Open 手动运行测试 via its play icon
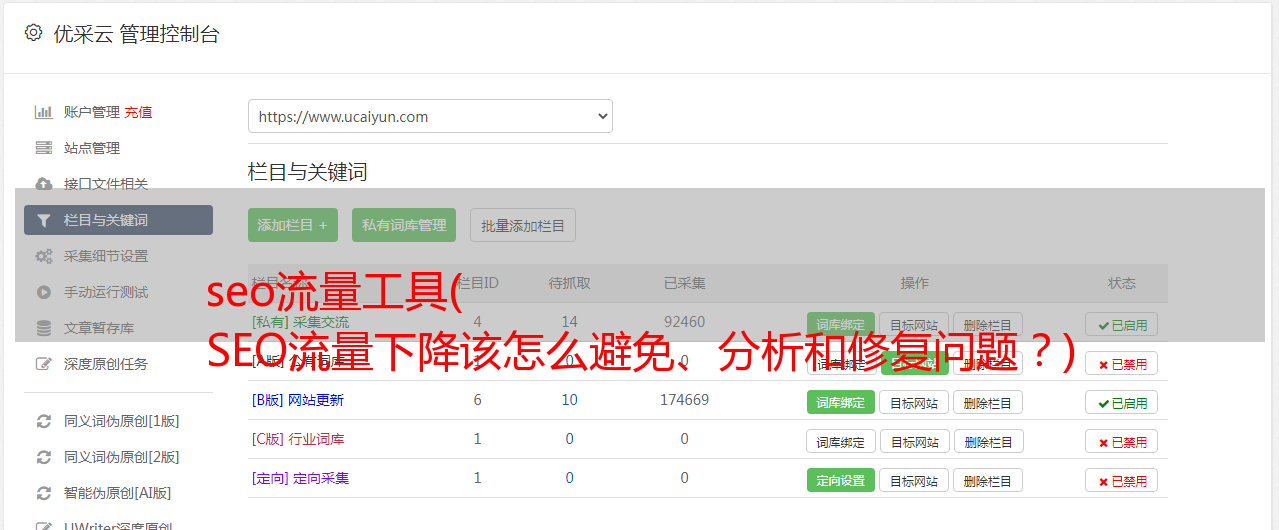 (x=44, y=292)
